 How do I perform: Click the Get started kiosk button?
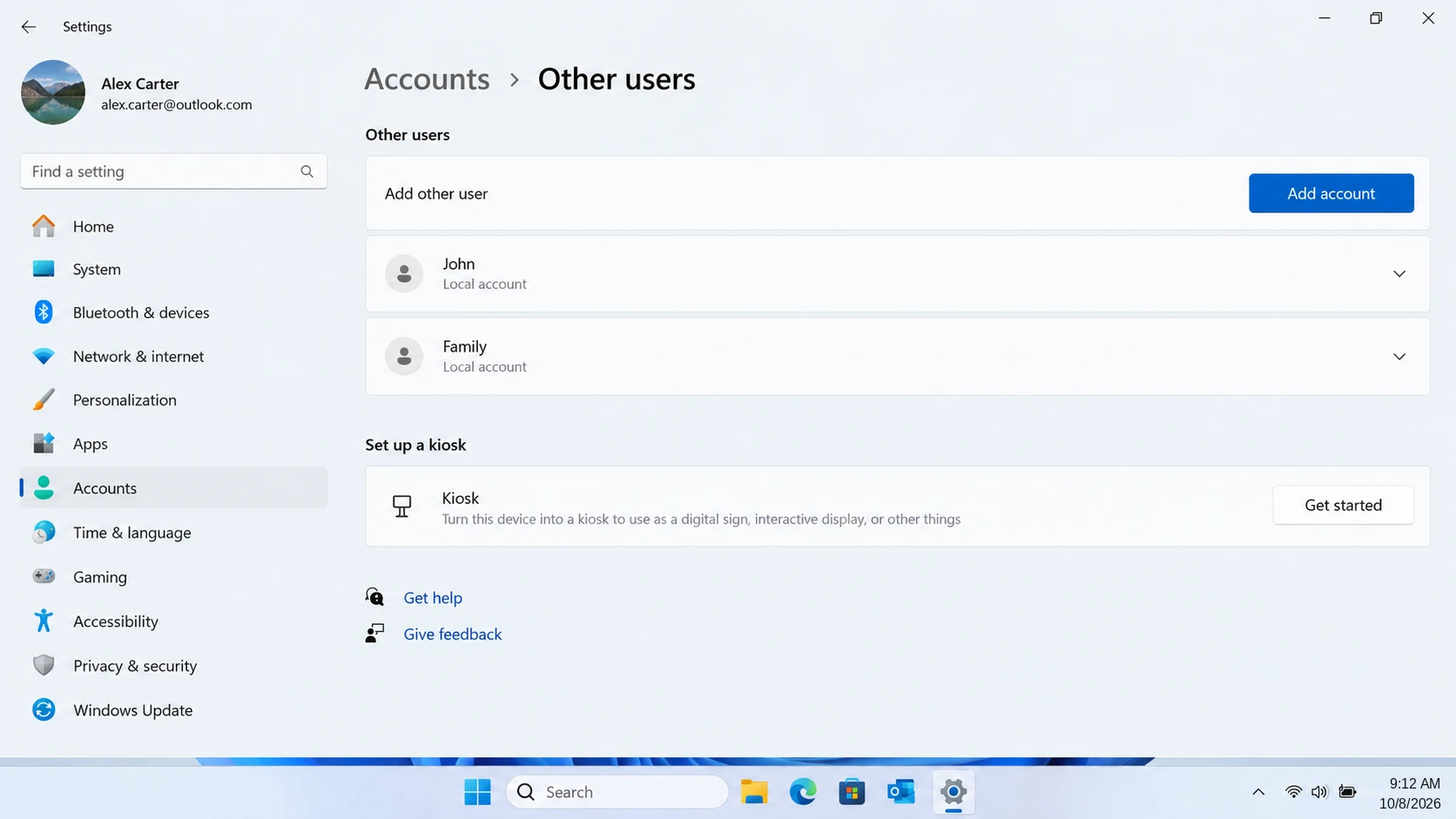[x=1343, y=505]
